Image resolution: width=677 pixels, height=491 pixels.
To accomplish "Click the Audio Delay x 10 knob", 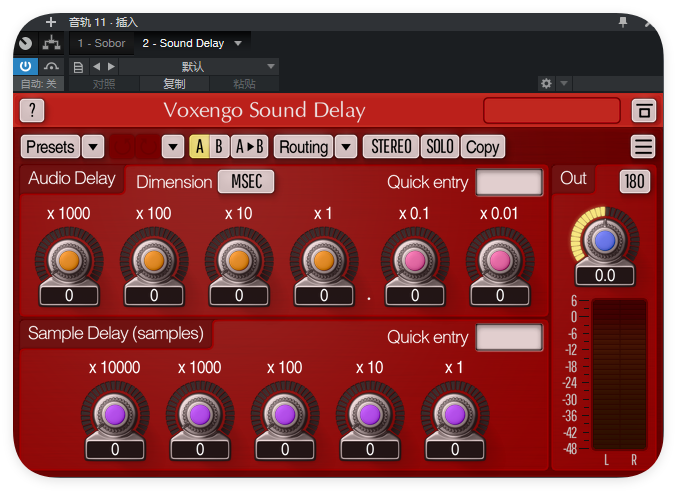I will point(239,260).
